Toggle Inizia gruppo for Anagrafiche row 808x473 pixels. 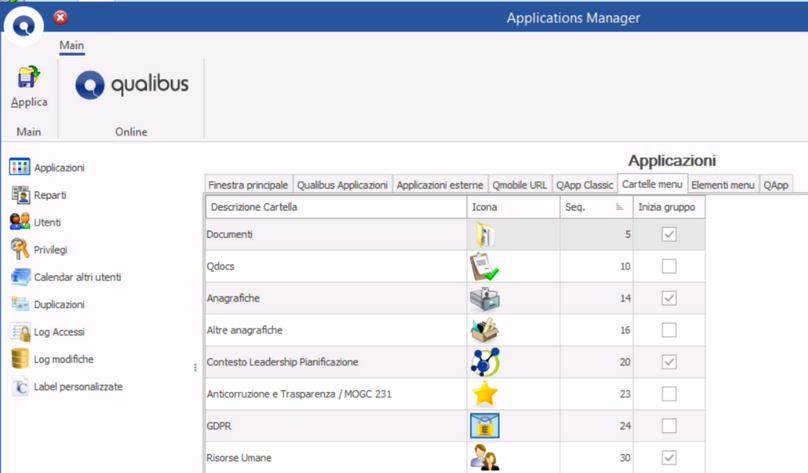669,298
